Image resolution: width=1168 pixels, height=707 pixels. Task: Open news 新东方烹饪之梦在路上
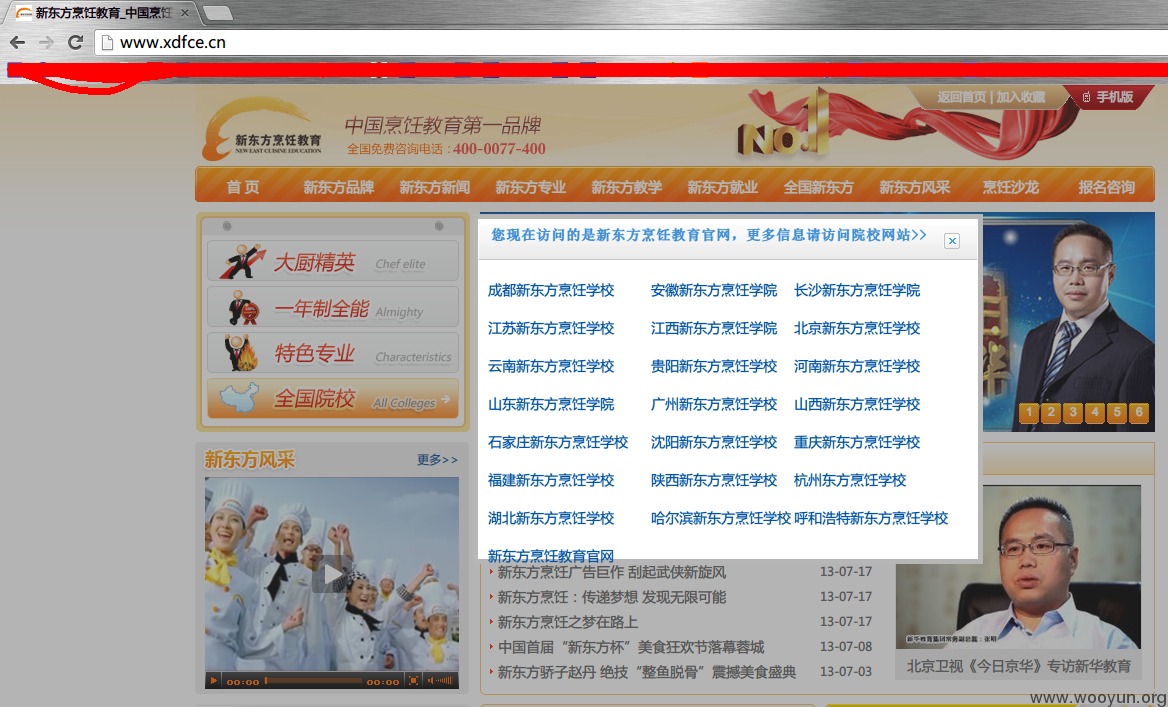[x=568, y=622]
